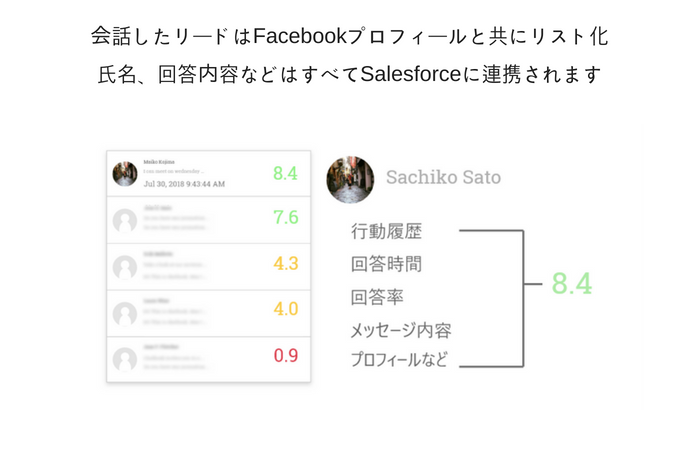700x467 pixels.
Task: Click the Jul 30, 2018 timestamp
Action: point(184,184)
